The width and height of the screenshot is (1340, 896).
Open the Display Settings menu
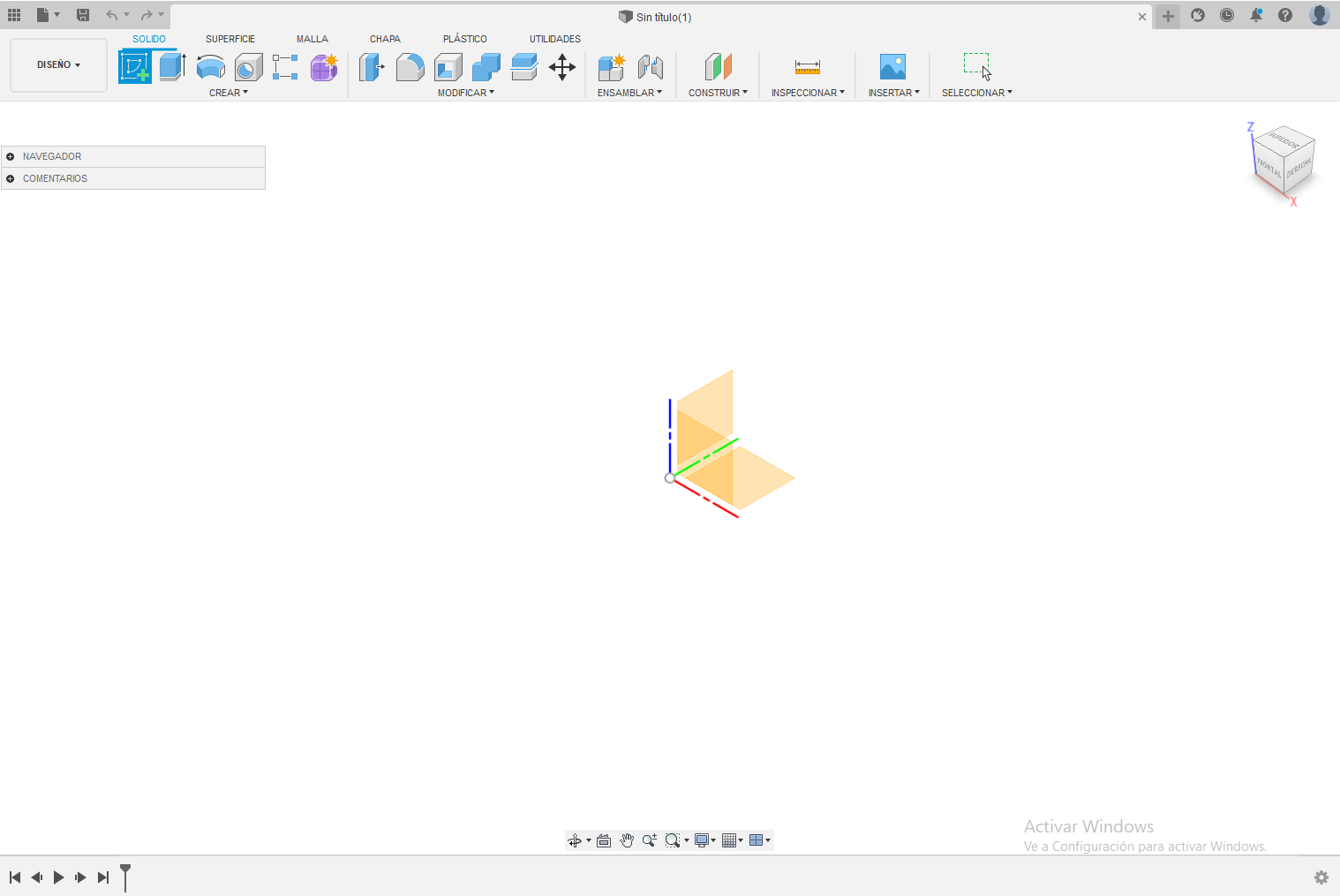tap(704, 840)
